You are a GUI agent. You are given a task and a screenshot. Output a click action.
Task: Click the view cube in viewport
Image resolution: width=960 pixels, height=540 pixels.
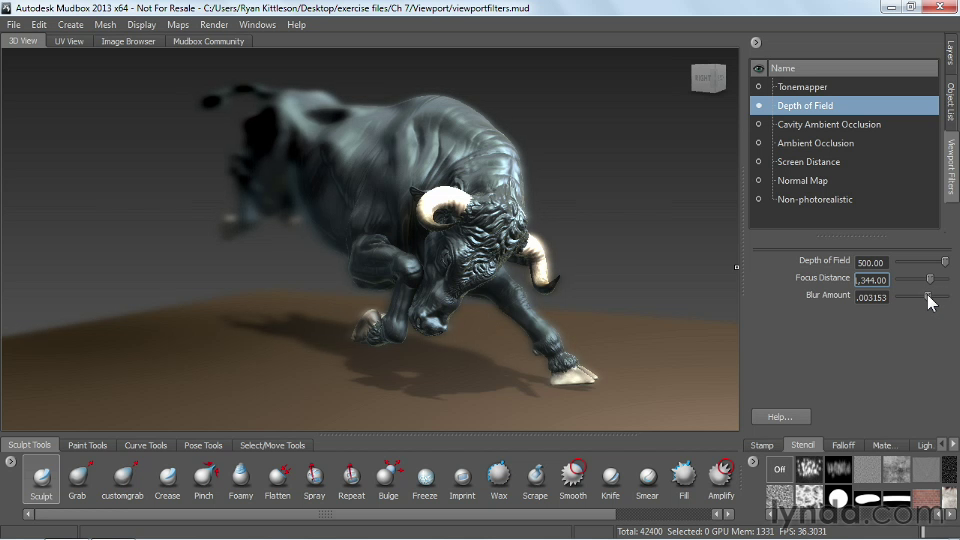click(x=708, y=78)
